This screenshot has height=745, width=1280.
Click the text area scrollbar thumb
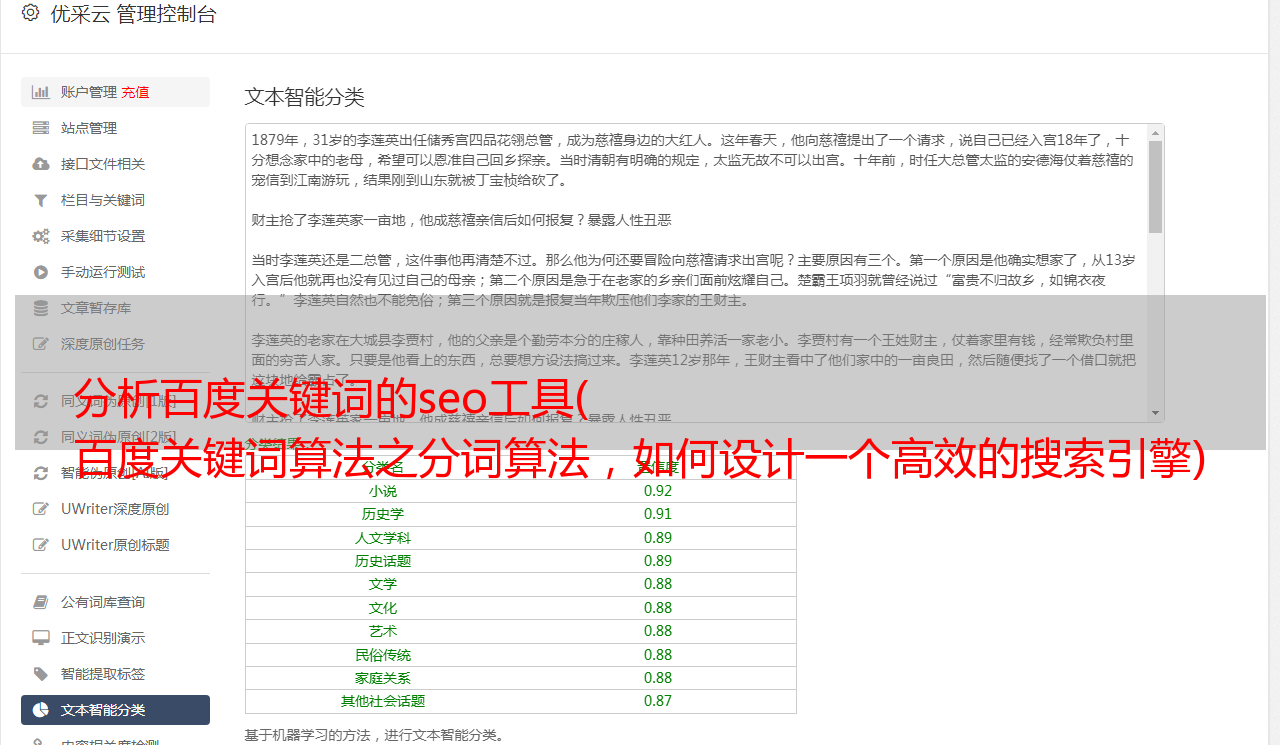[1156, 186]
